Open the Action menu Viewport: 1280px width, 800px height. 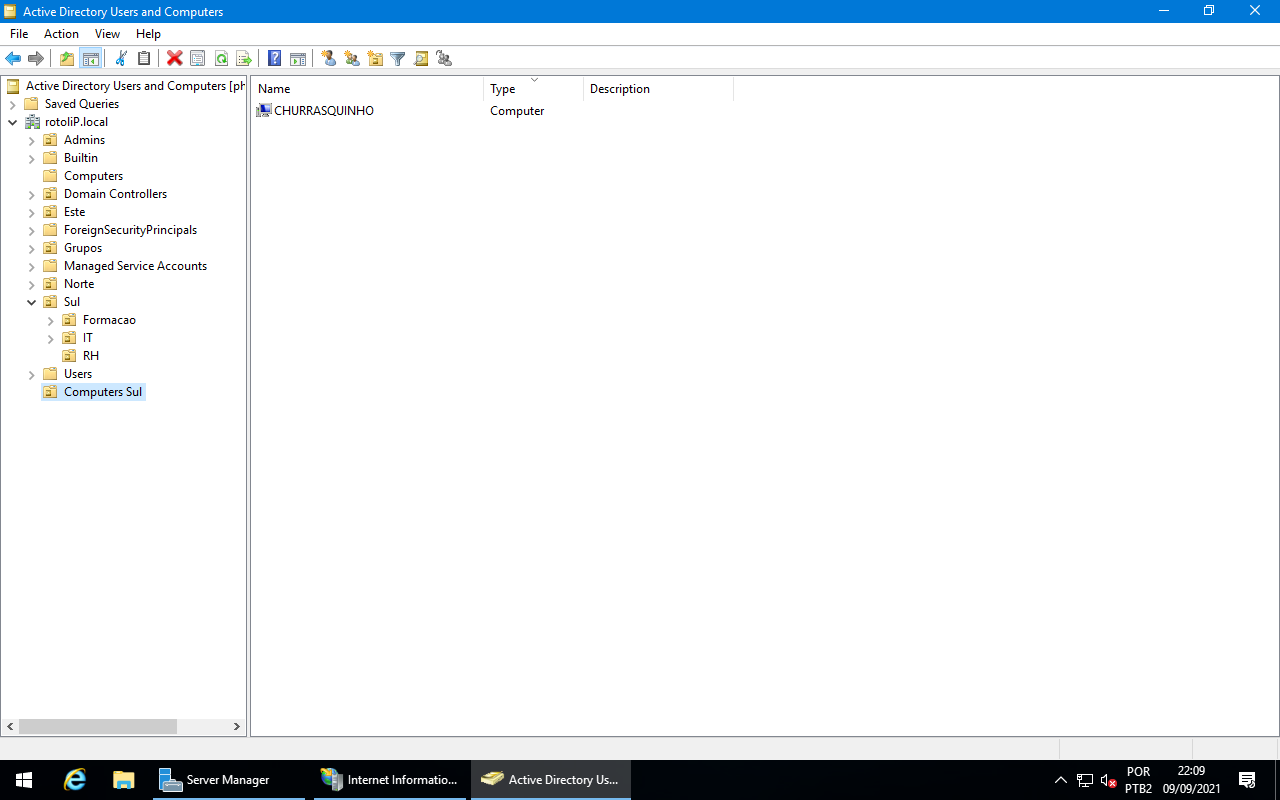(61, 34)
